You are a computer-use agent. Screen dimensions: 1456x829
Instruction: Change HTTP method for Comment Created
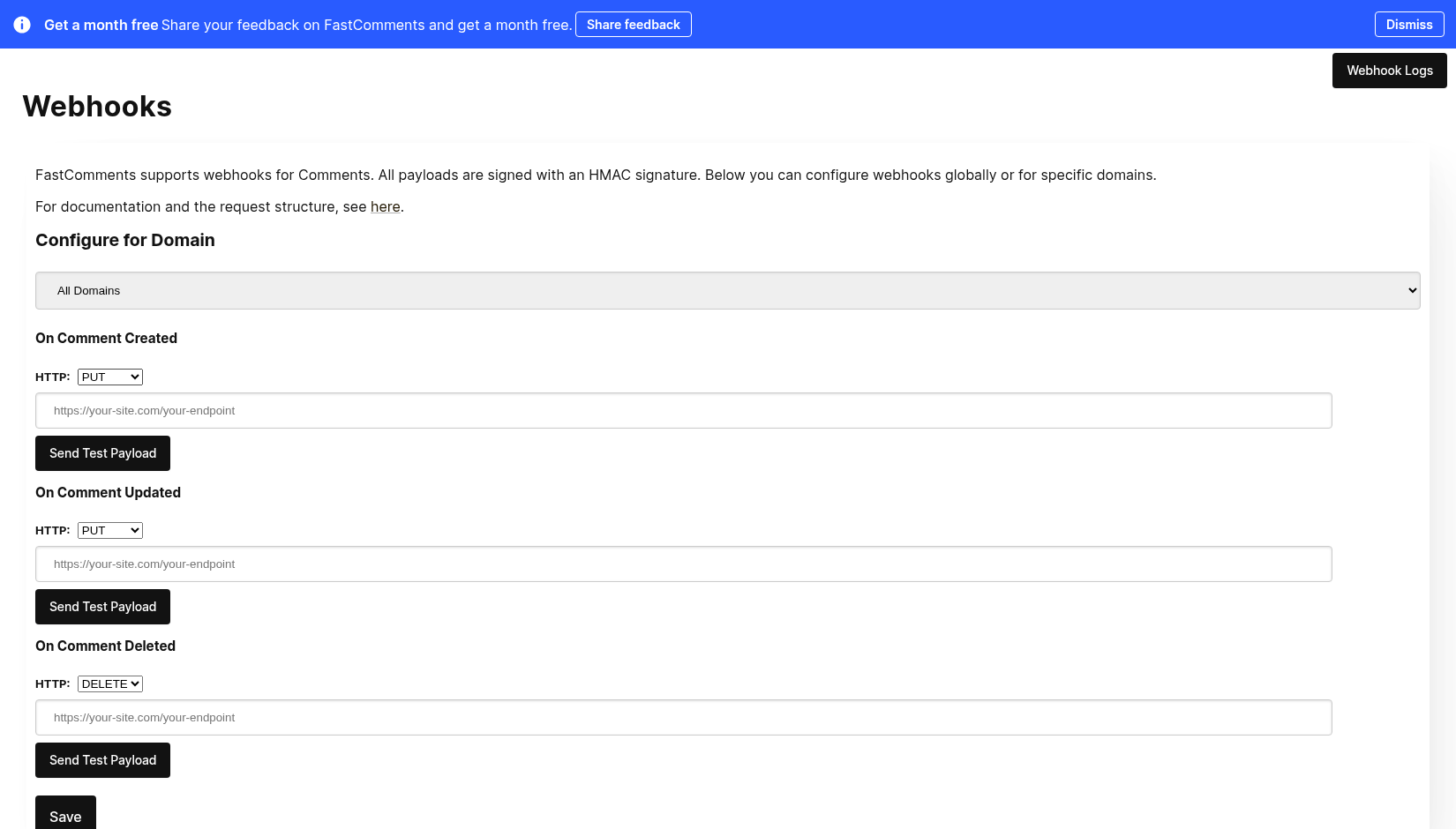(110, 377)
